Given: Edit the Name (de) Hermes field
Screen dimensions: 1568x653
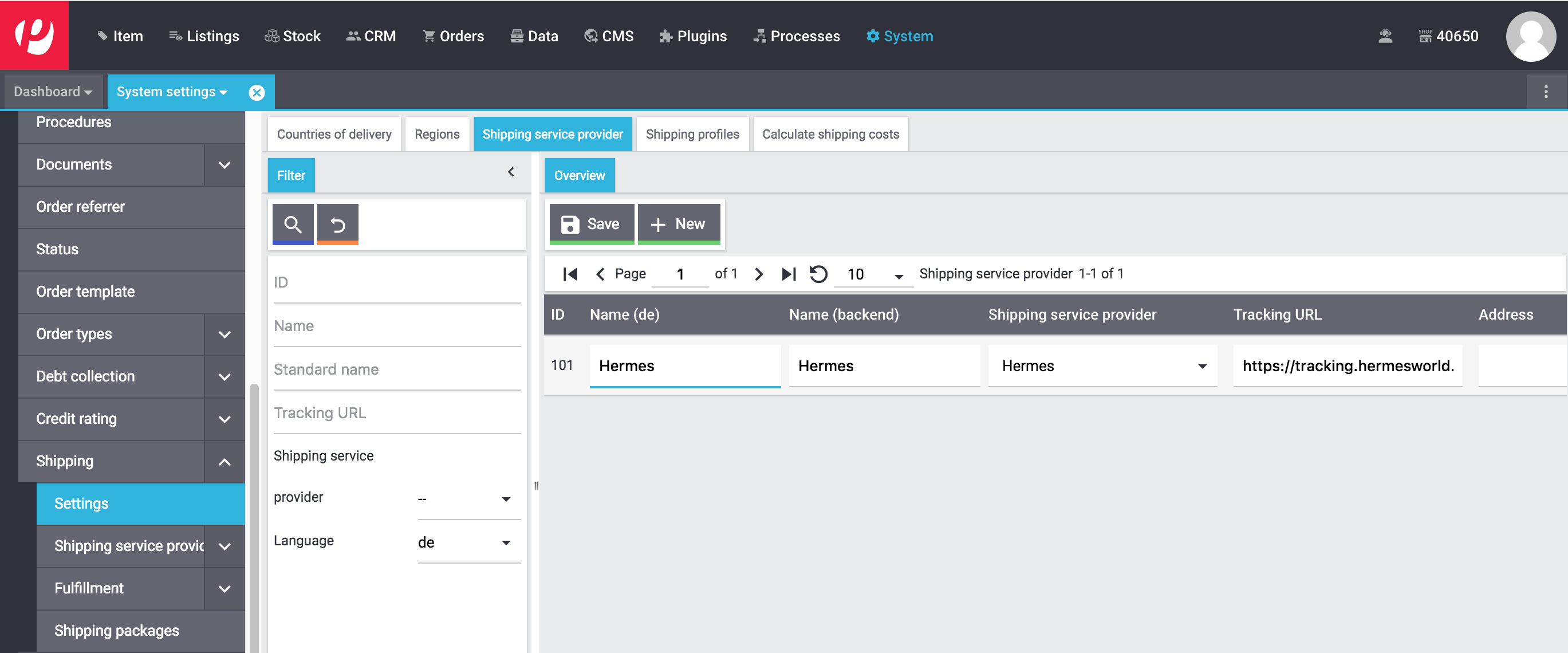Looking at the screenshot, I should (685, 366).
